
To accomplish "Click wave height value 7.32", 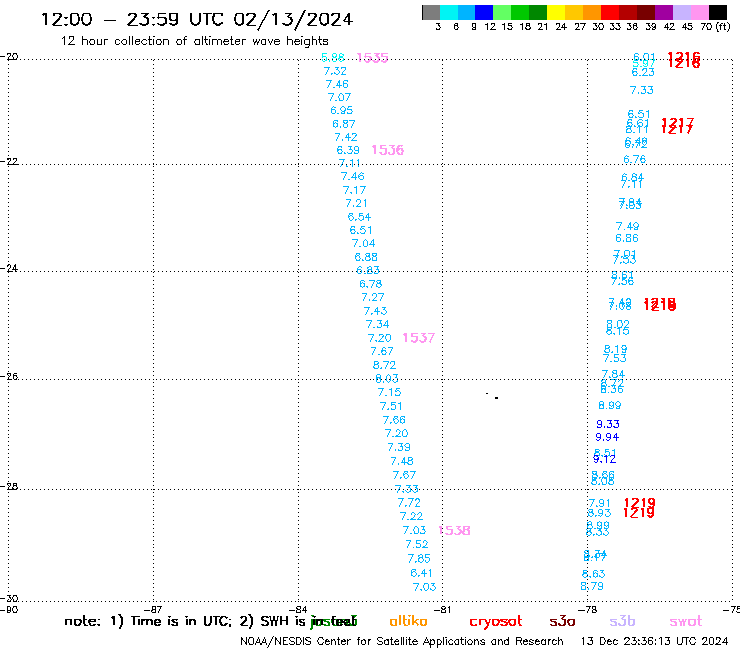I will [335, 71].
